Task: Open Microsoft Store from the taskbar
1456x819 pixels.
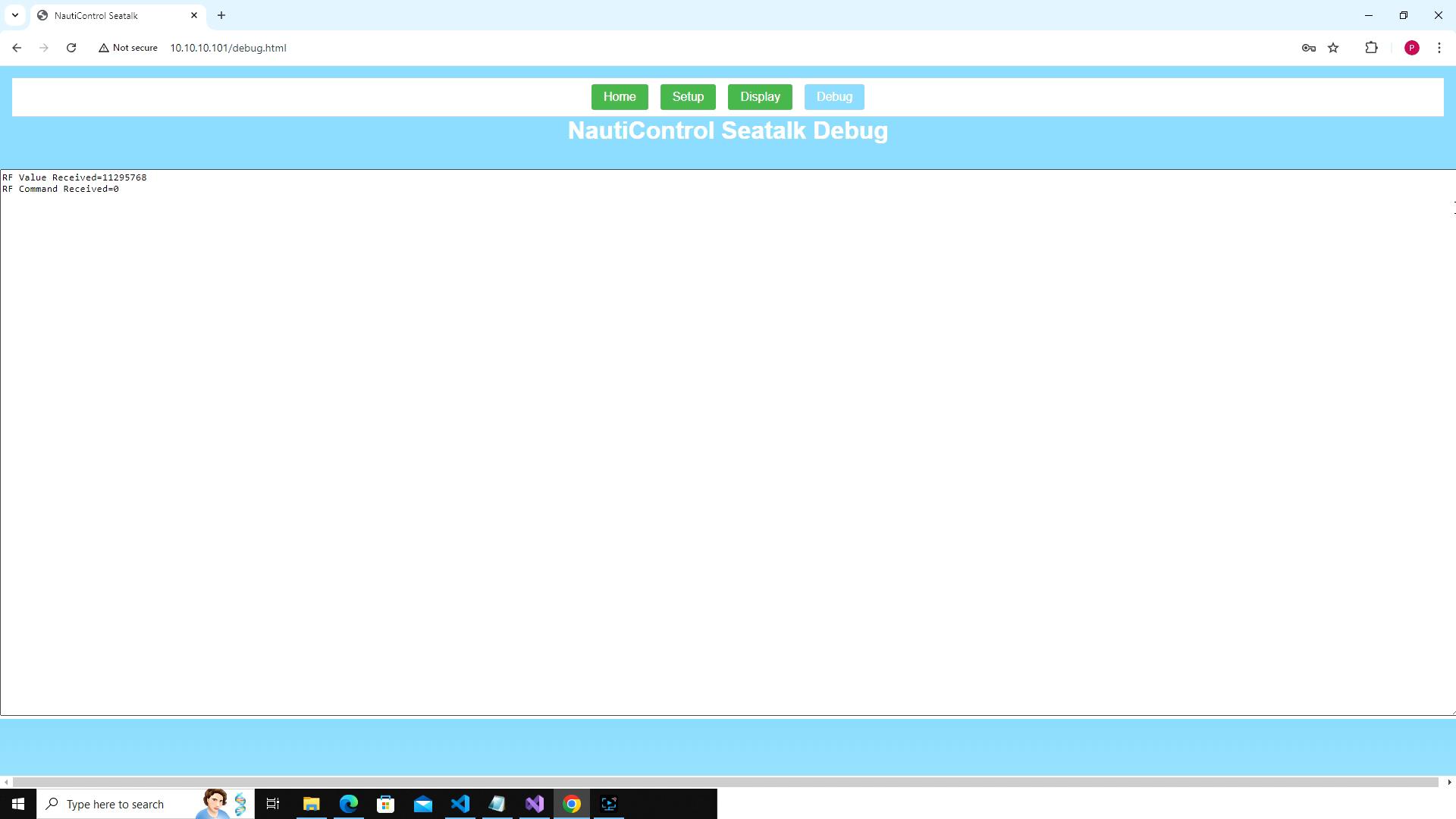Action: 385,804
